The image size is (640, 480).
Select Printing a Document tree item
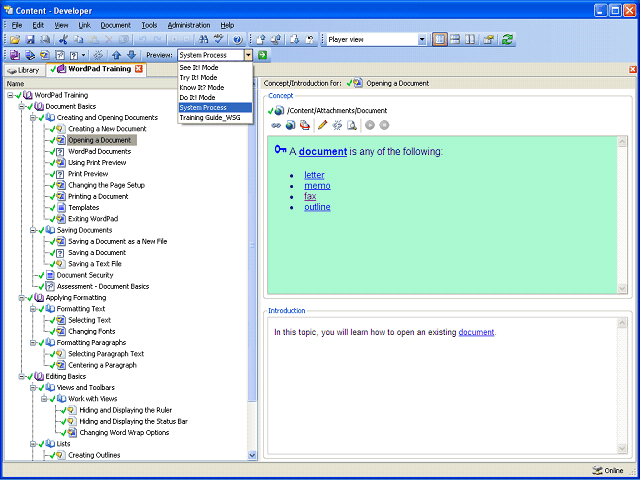98,196
